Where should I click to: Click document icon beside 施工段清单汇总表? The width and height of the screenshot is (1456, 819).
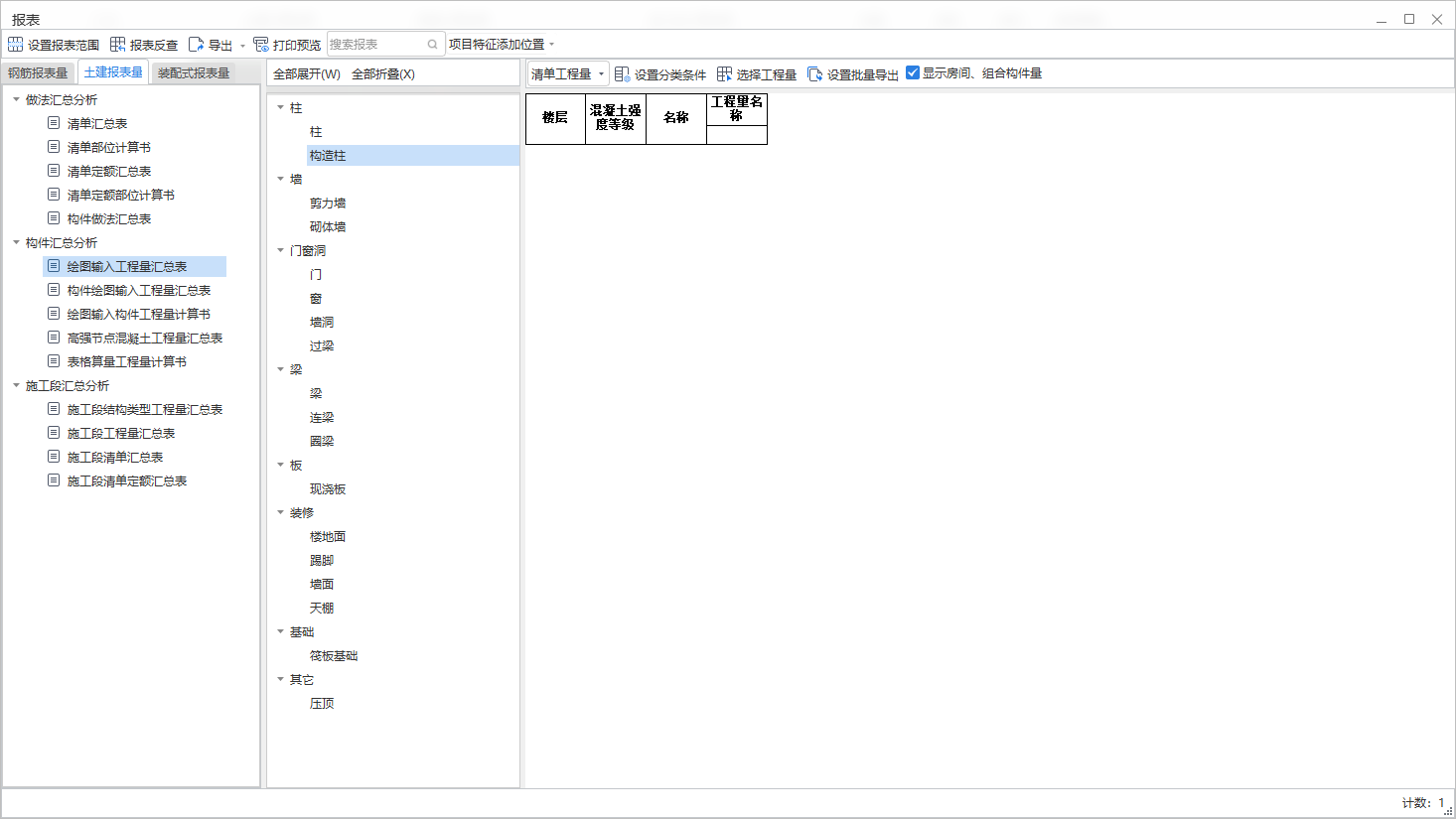(x=54, y=457)
